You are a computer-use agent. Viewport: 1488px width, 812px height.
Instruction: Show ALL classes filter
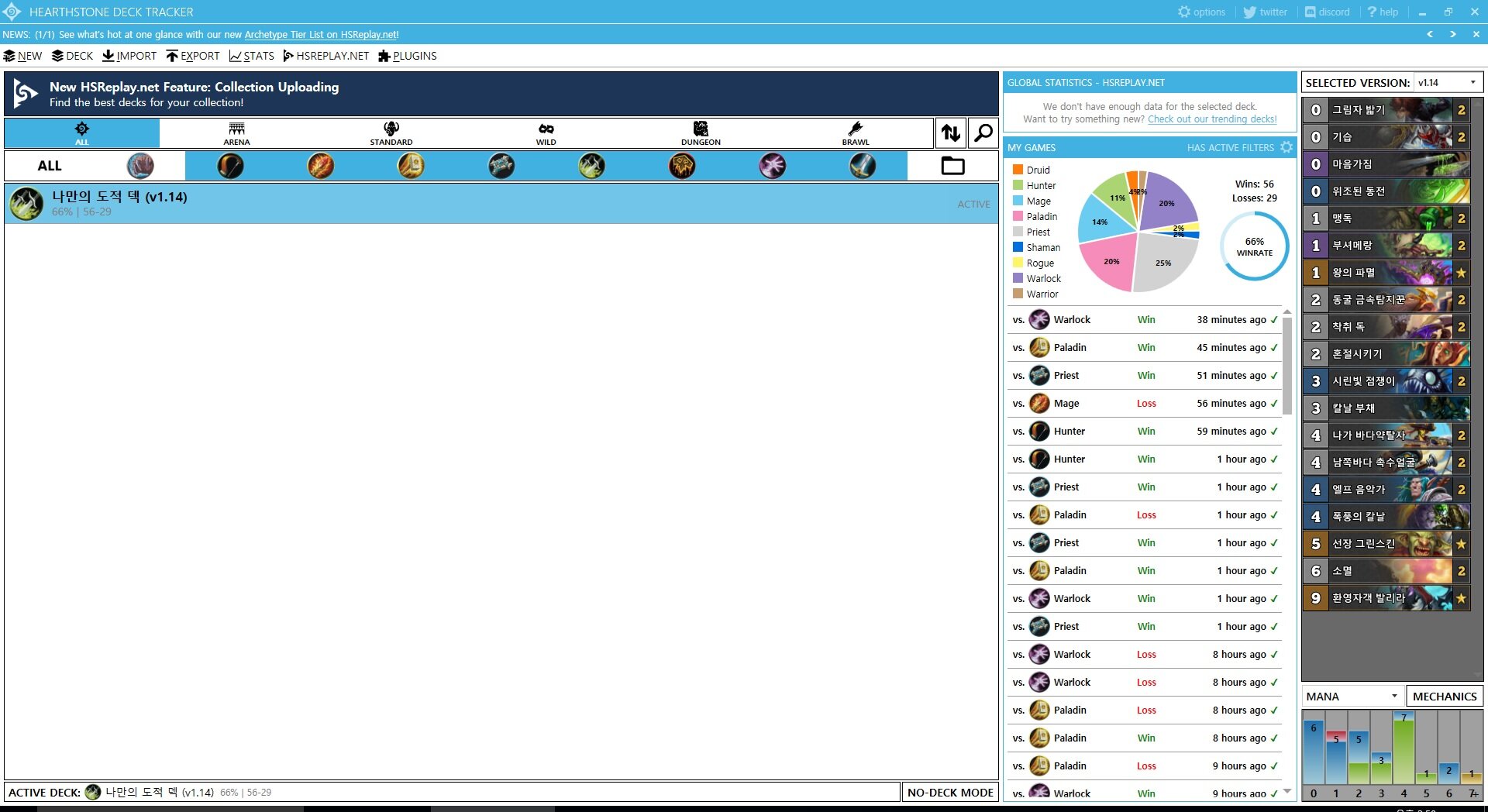pyautogui.click(x=50, y=166)
